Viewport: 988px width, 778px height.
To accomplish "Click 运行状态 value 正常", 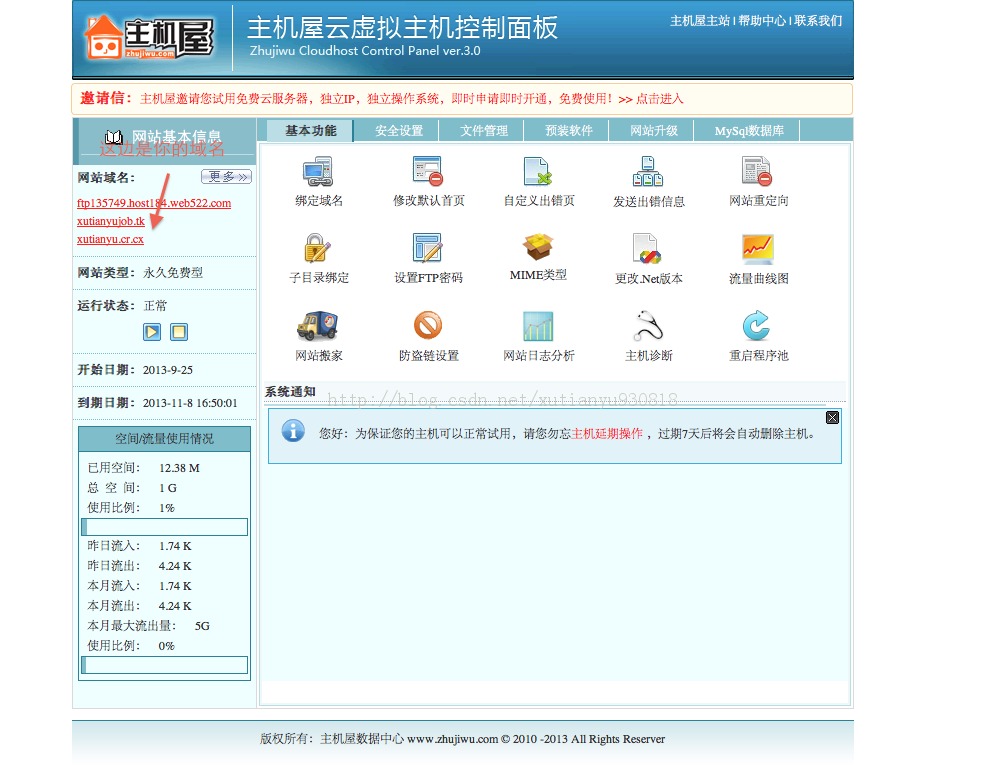I will (x=155, y=306).
